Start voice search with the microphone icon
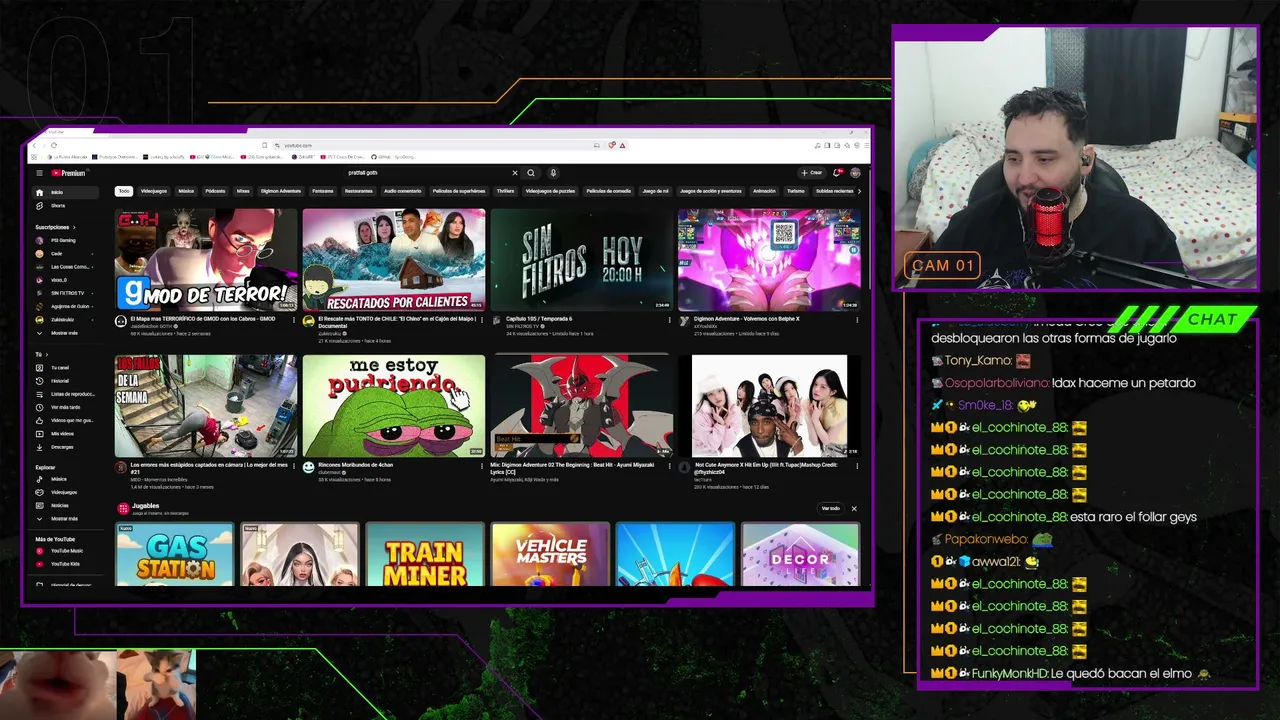 pos(553,173)
